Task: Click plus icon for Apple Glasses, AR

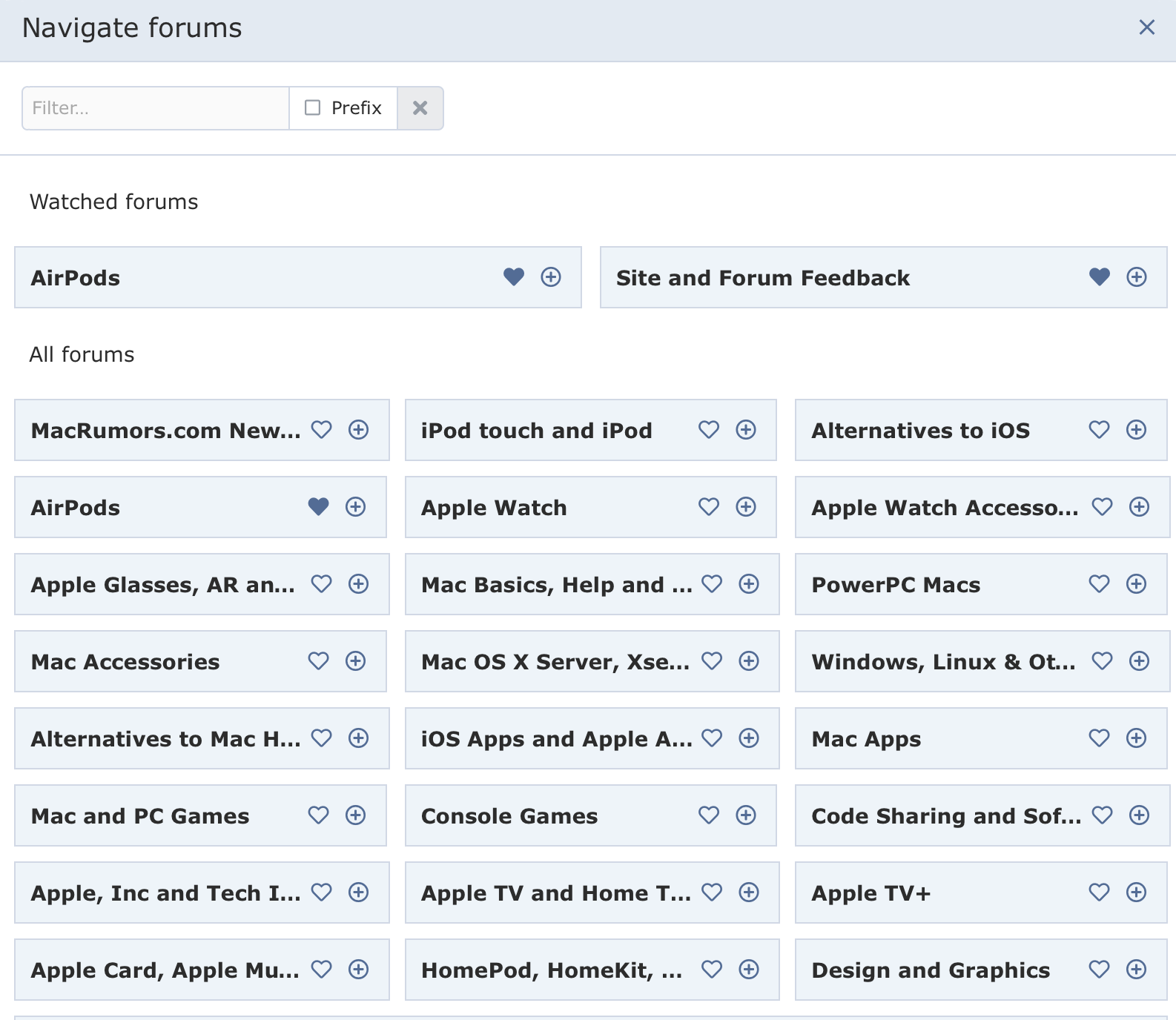Action: 359,584
